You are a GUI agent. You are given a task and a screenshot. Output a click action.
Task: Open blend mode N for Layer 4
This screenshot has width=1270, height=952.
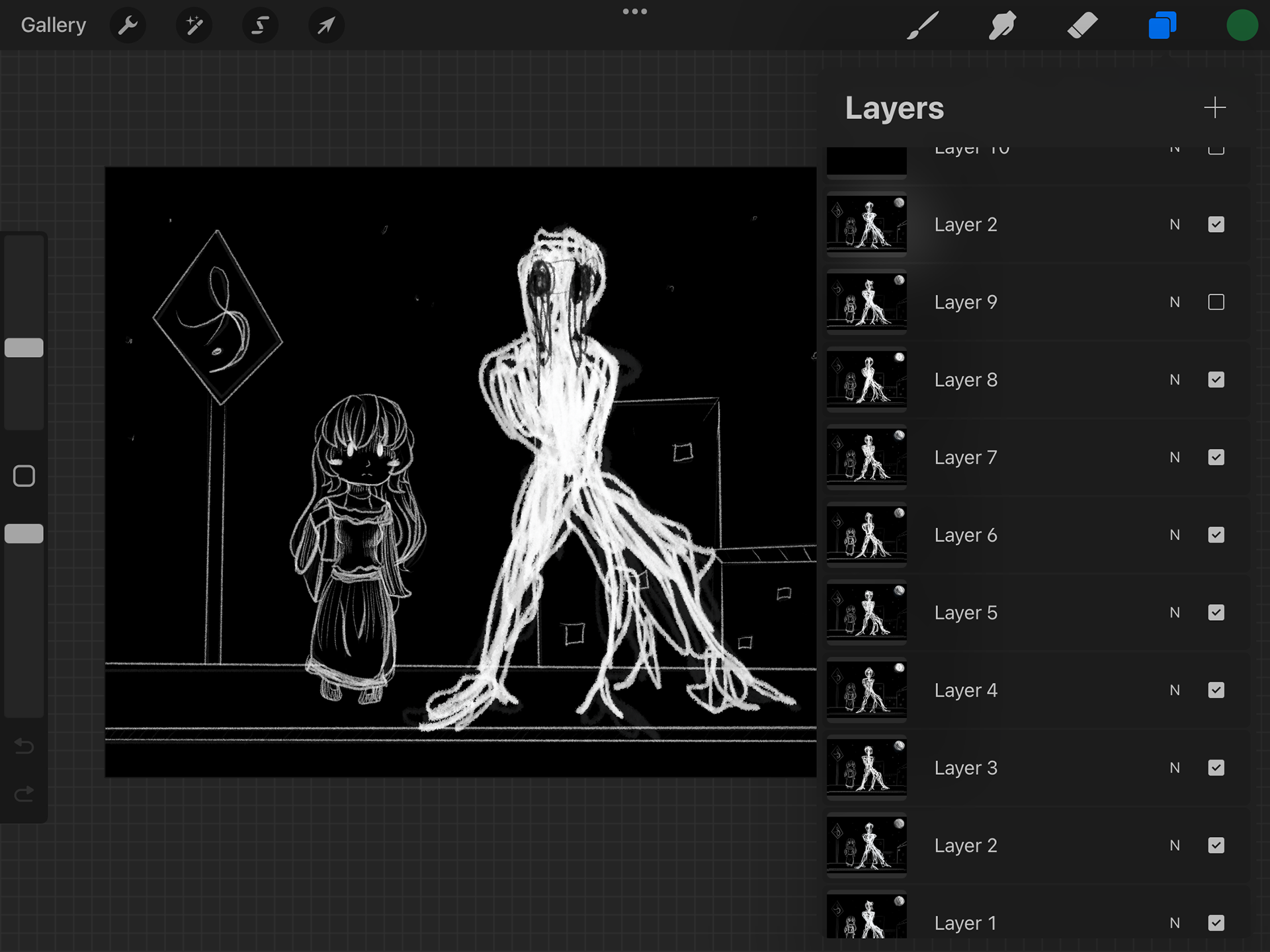[1175, 690]
